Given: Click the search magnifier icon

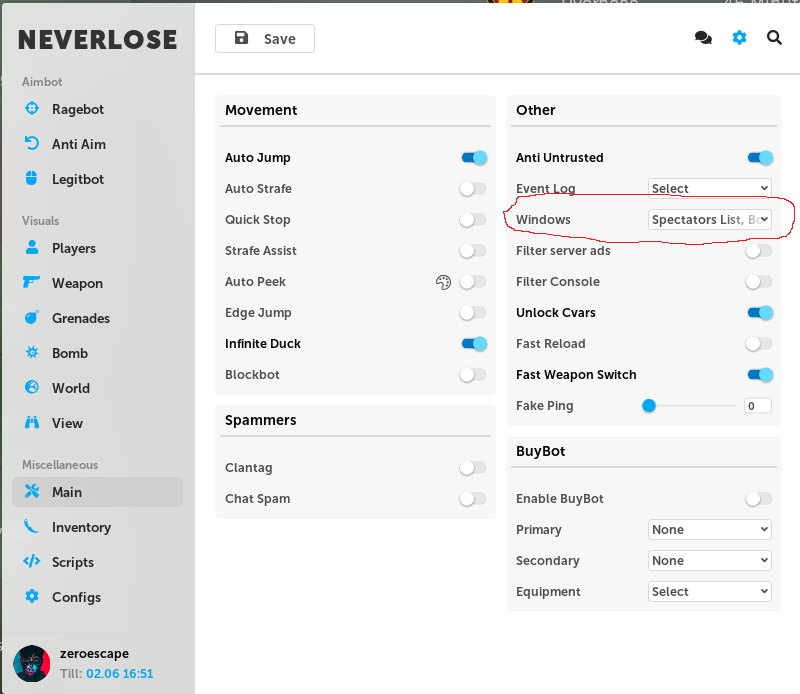Looking at the screenshot, I should pyautogui.click(x=774, y=38).
